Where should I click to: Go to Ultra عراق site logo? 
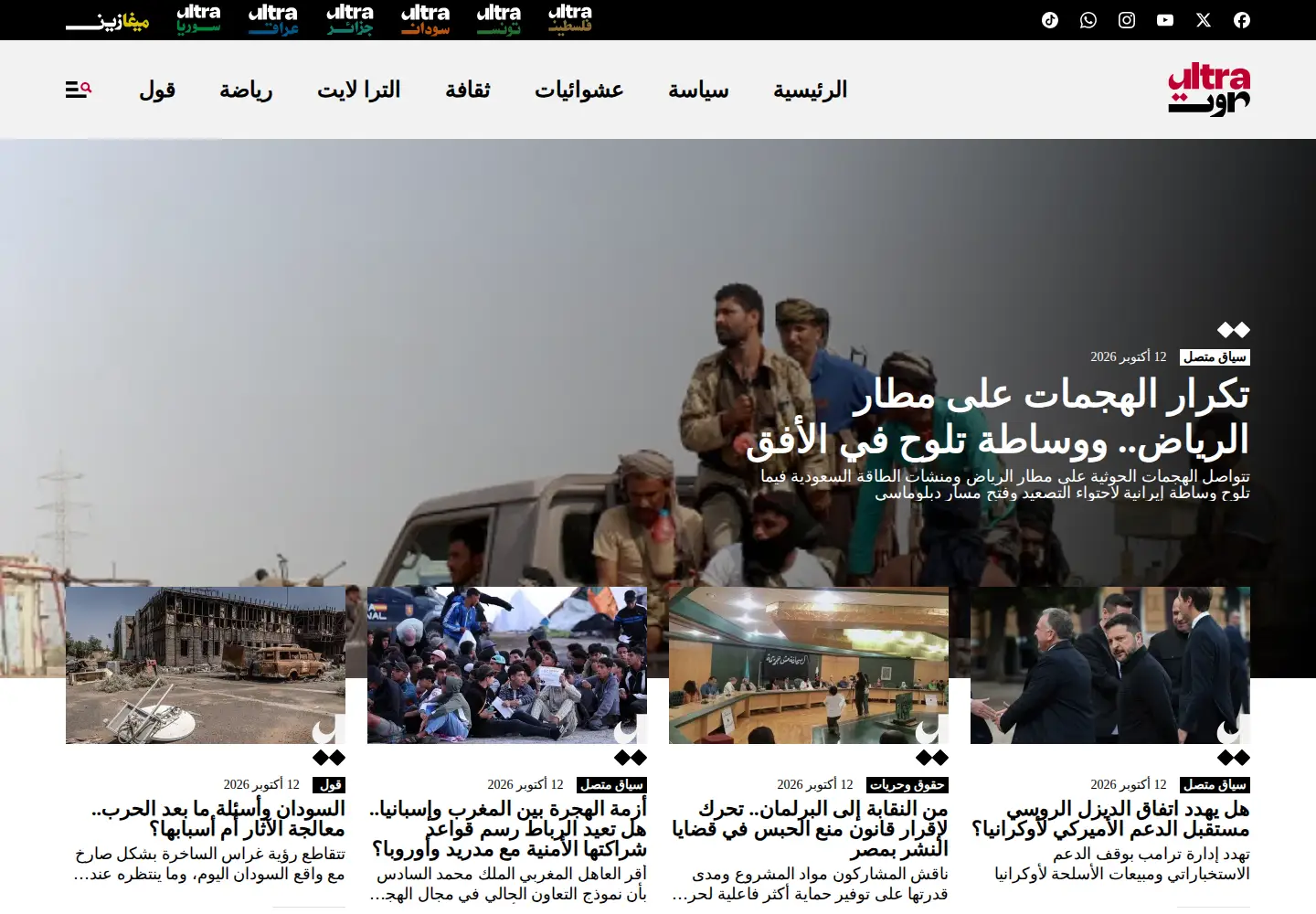[x=273, y=19]
